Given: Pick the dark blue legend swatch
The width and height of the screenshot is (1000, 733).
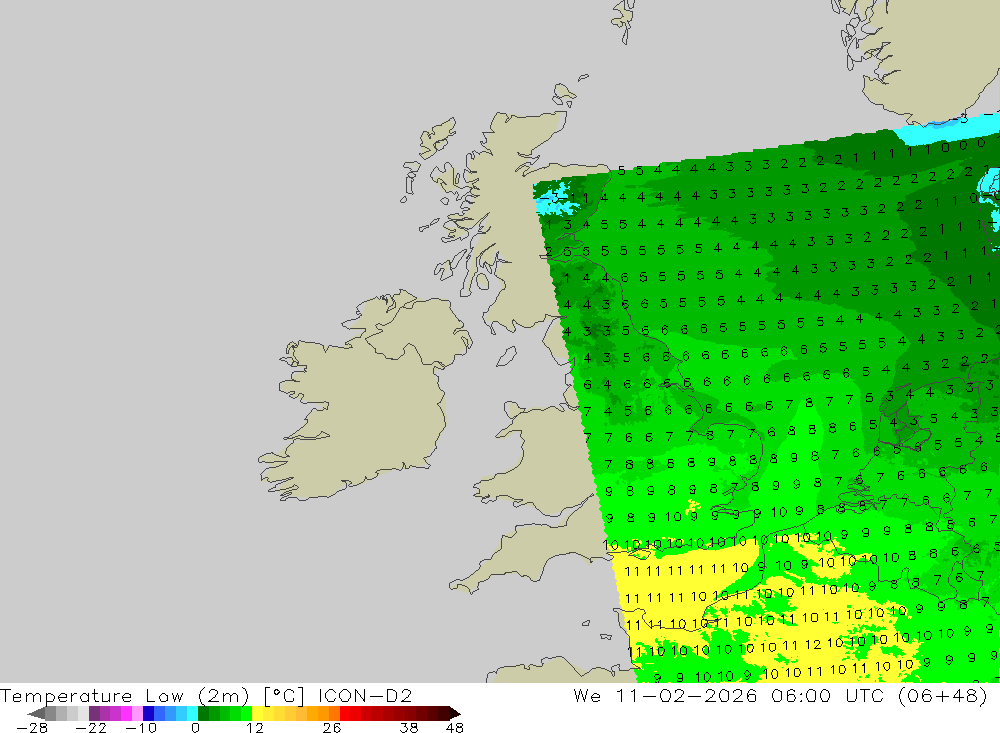Looking at the screenshot, I should pyautogui.click(x=149, y=714).
